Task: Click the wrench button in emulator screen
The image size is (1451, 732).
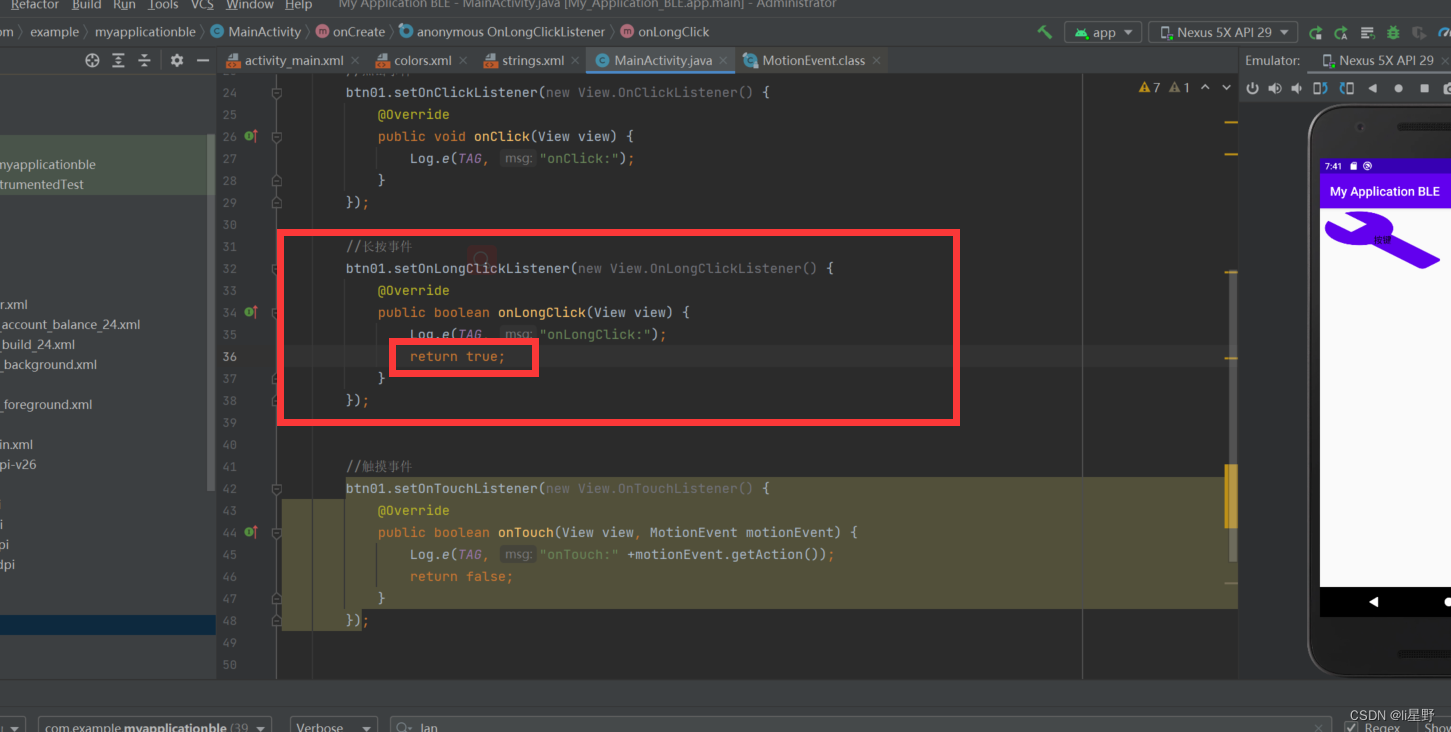Action: [1383, 241]
